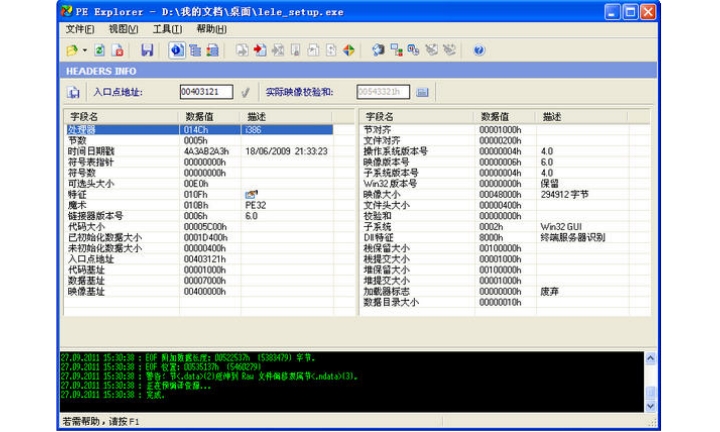Image resolution: width=720 pixels, height=432 pixels.
Task: Open the 帮助(H) menu
Action: (x=211, y=29)
